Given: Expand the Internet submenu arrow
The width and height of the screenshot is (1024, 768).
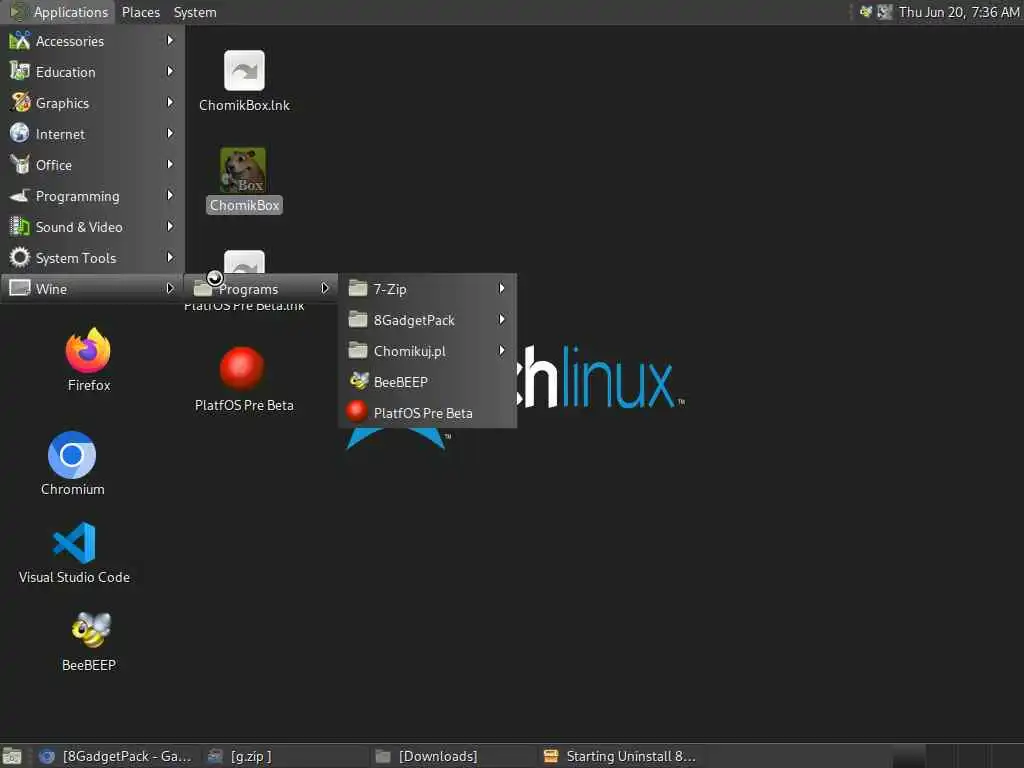Looking at the screenshot, I should [x=170, y=133].
